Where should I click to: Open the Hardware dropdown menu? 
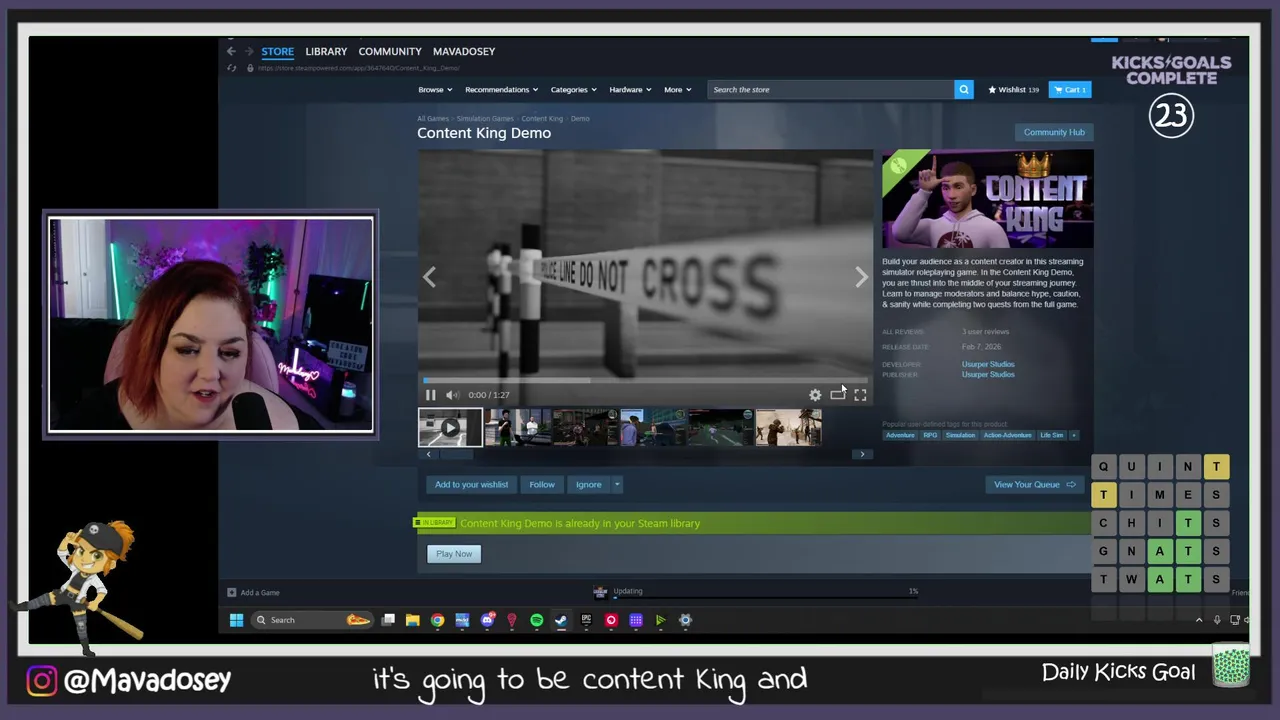point(630,90)
